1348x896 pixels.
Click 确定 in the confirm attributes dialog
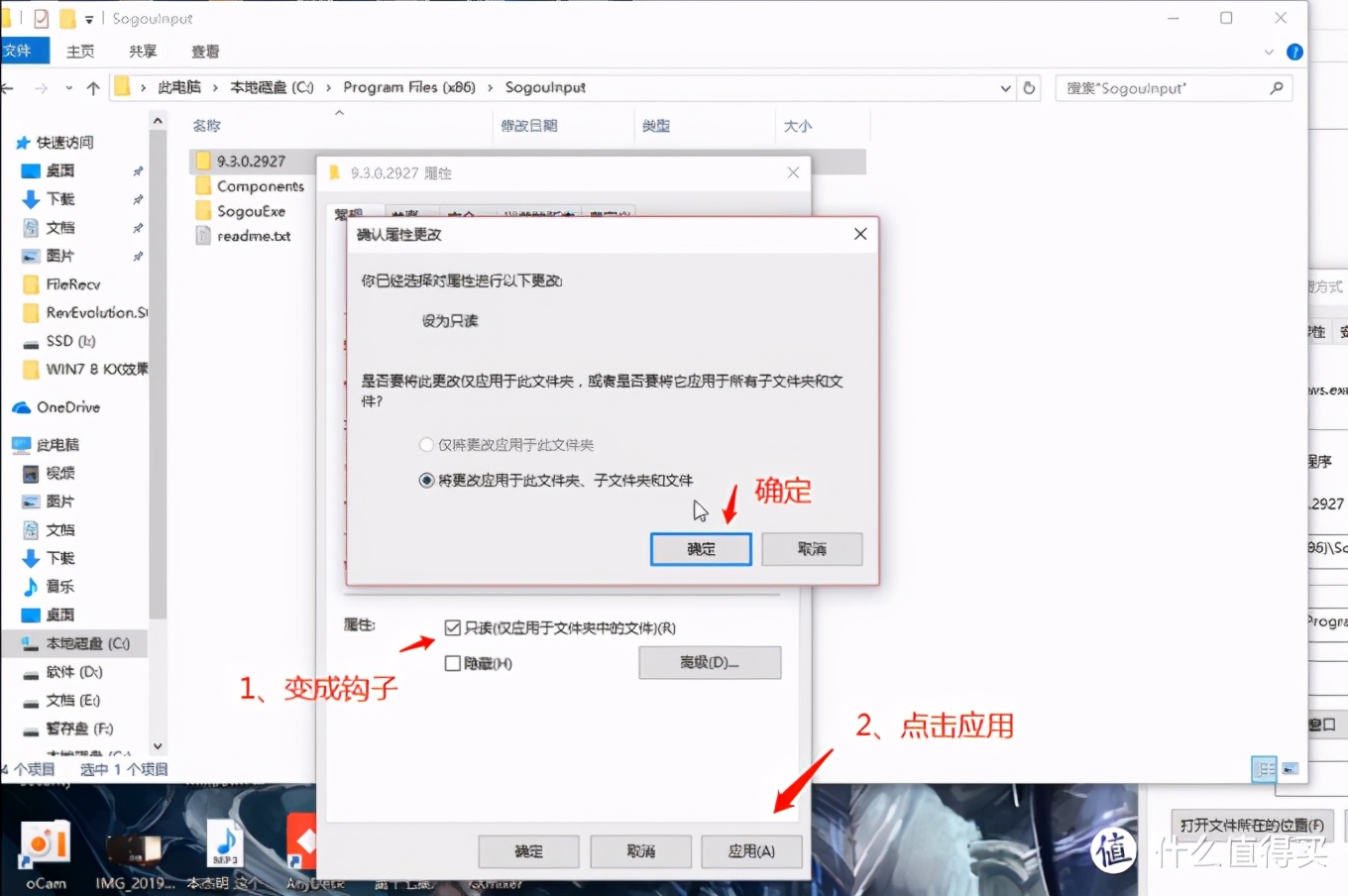tap(700, 549)
